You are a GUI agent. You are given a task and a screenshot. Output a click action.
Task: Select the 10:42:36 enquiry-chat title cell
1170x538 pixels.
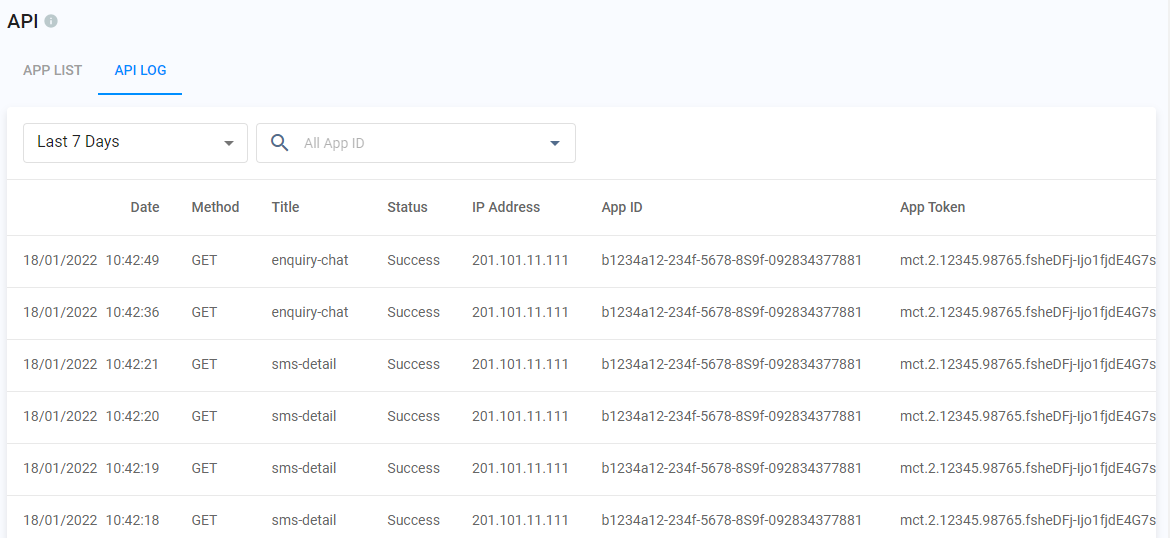(310, 313)
